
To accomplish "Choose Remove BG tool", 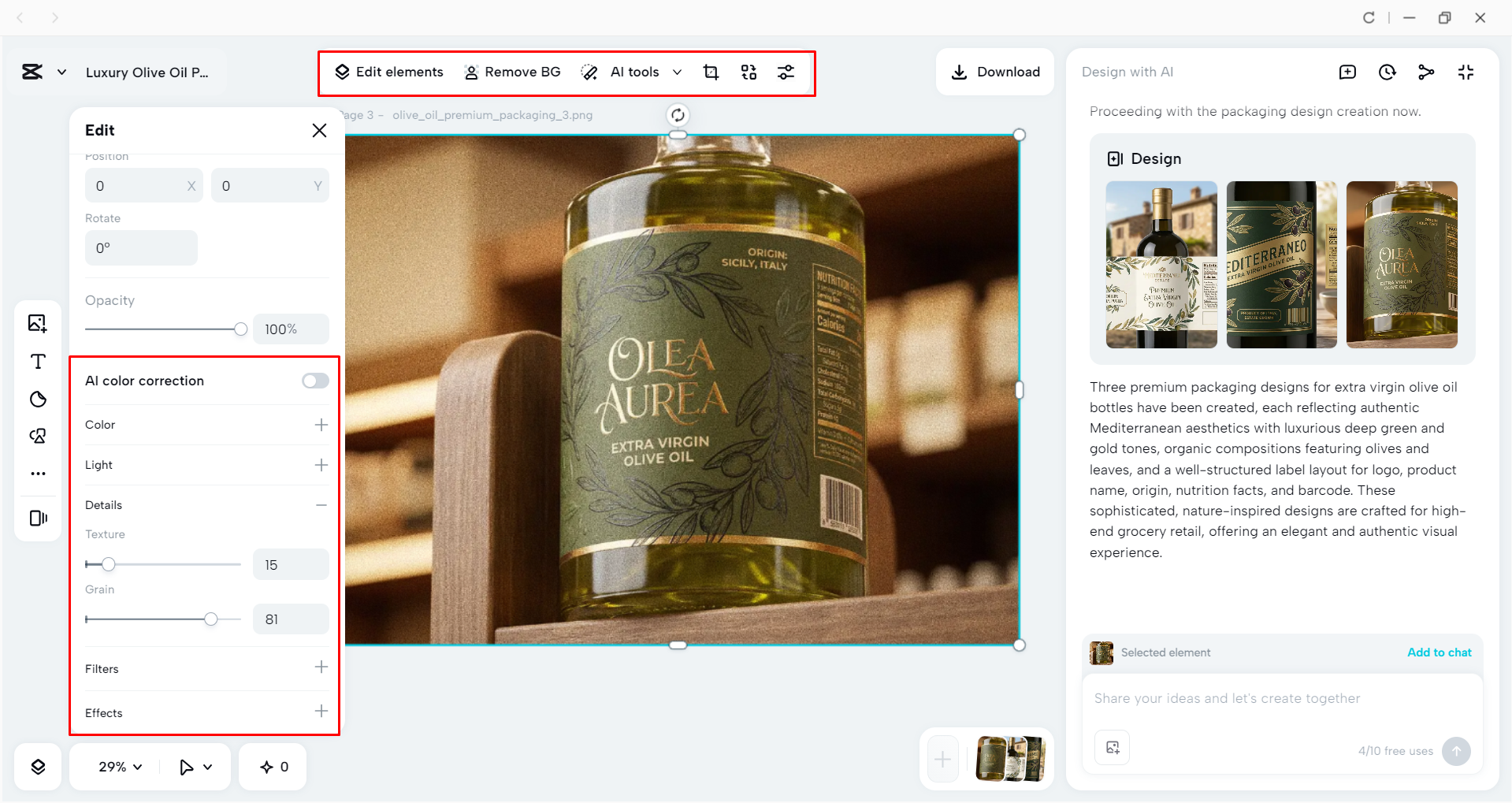I will (512, 72).
